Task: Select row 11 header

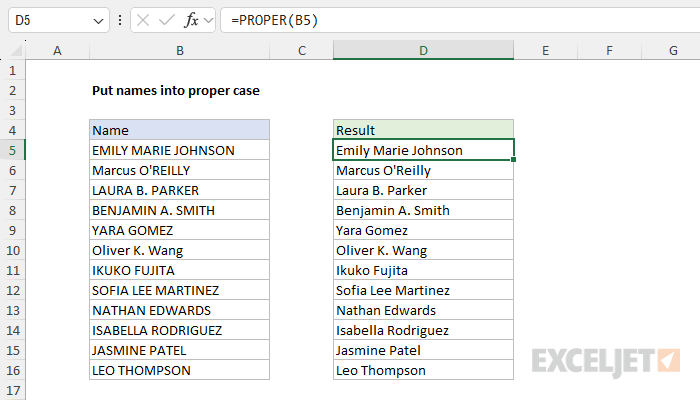Action: tap(12, 270)
